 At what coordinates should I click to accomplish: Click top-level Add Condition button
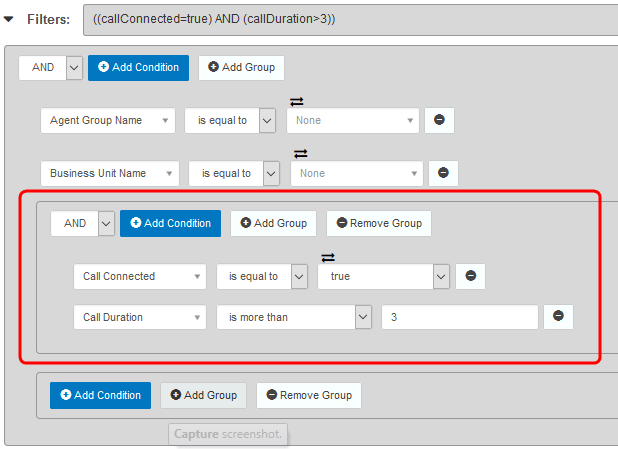click(x=138, y=67)
